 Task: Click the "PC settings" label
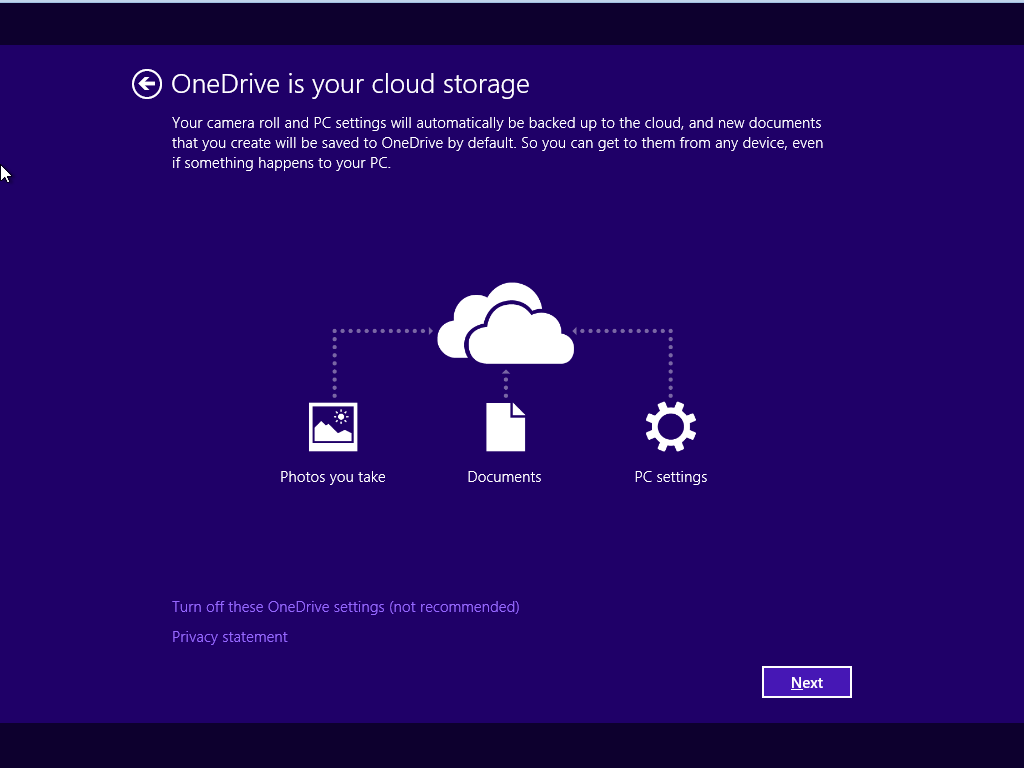coord(671,477)
